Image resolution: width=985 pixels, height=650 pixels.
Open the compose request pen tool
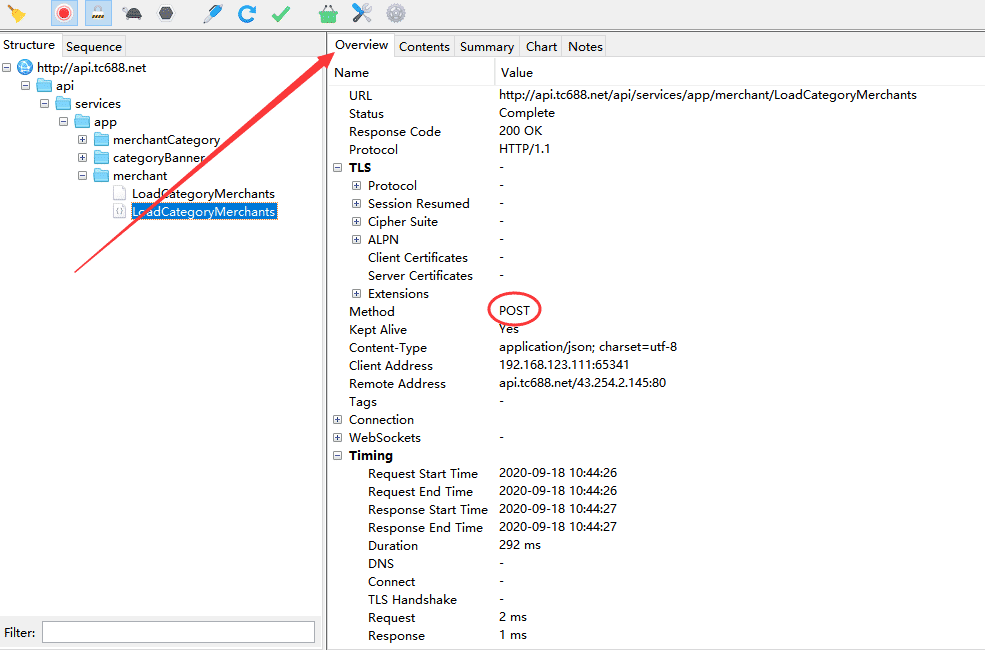212,13
